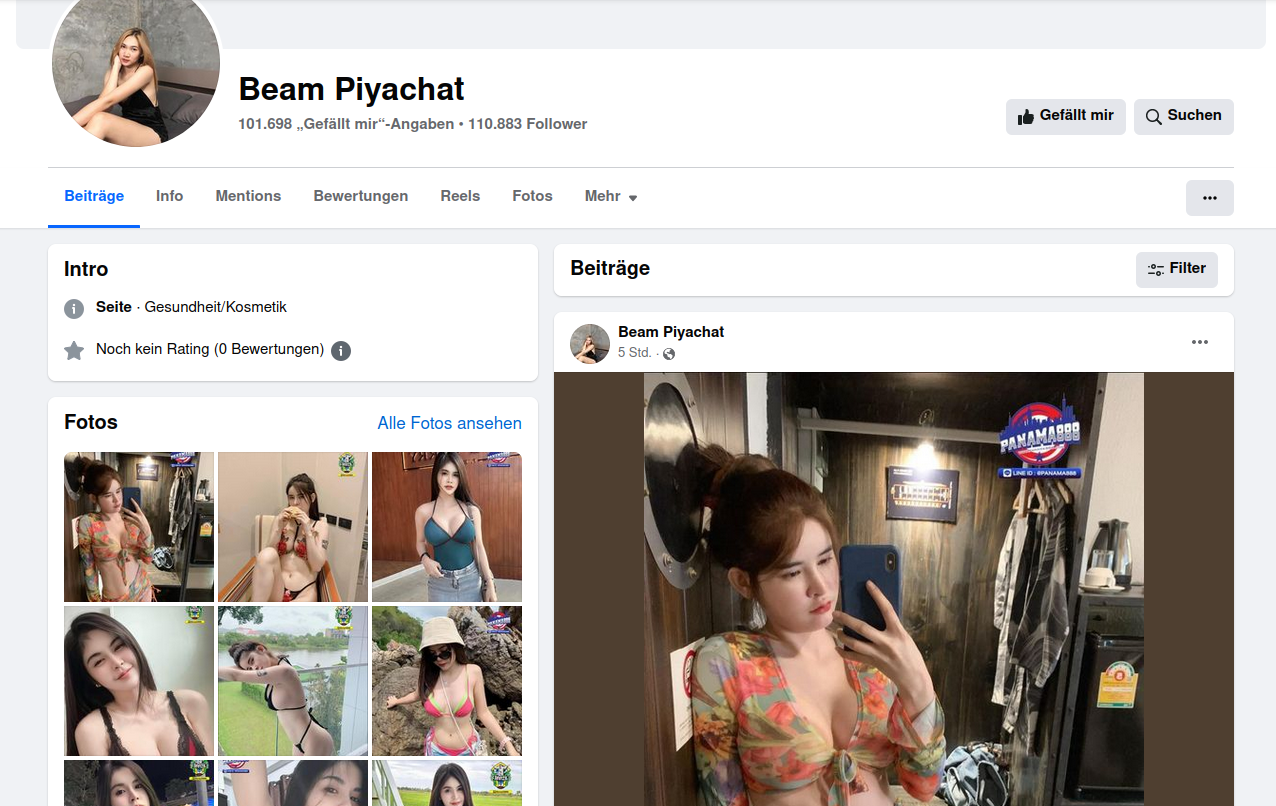Open the teal top photo thumbnail
This screenshot has width=1276, height=806.
(x=447, y=527)
